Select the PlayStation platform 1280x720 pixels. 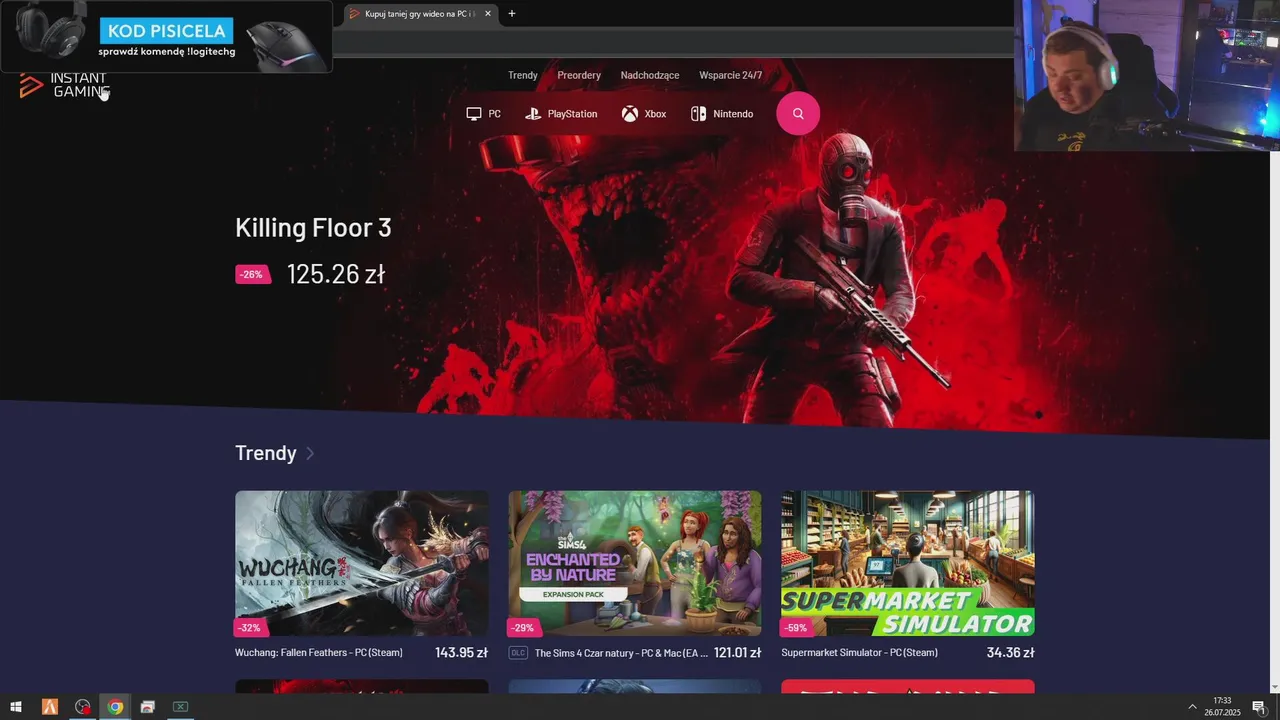click(x=561, y=114)
